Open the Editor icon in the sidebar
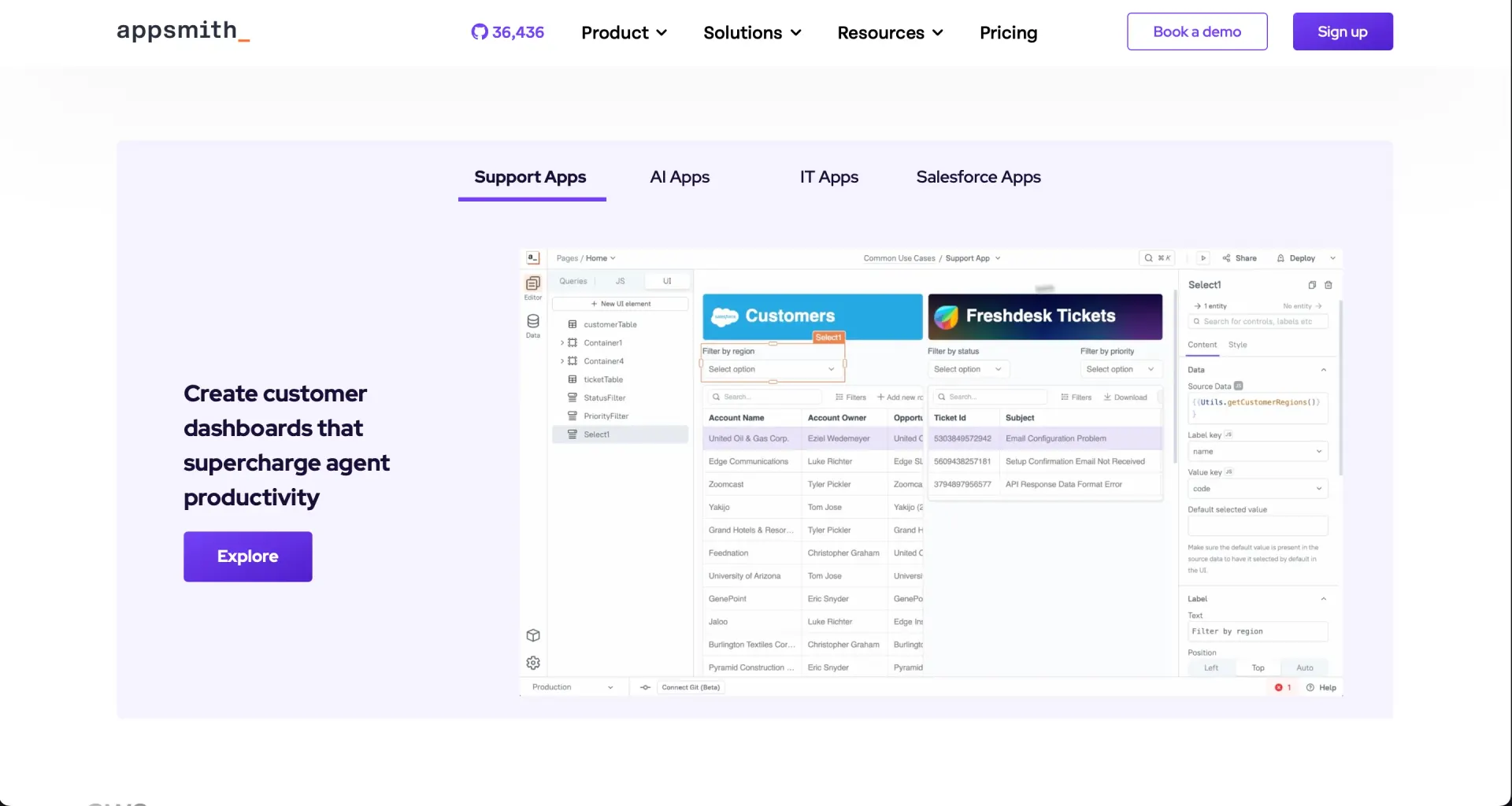The width and height of the screenshot is (1512, 806). tap(533, 287)
